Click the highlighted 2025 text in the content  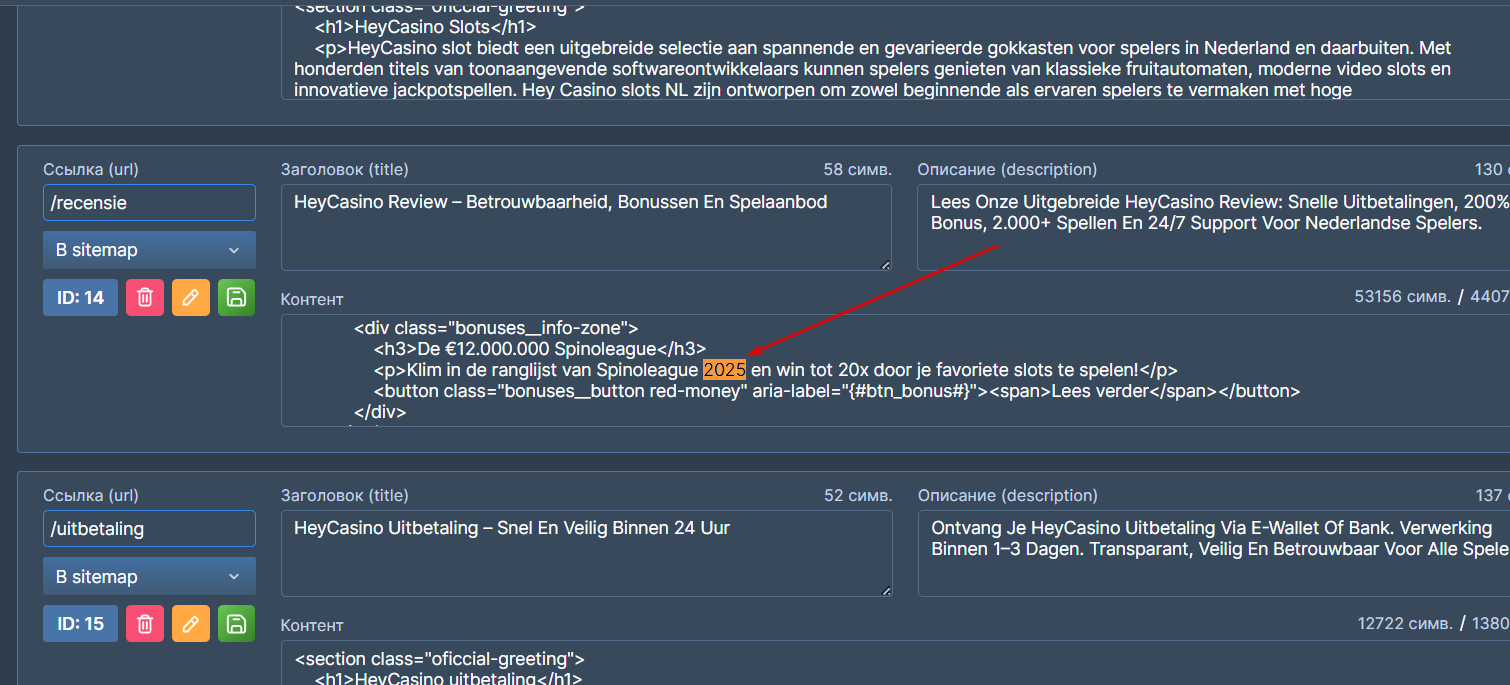(x=724, y=369)
